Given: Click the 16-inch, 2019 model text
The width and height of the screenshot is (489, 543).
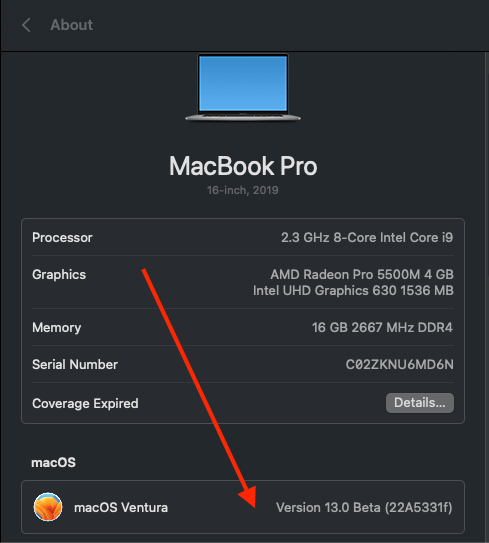Looking at the screenshot, I should [x=242, y=190].
